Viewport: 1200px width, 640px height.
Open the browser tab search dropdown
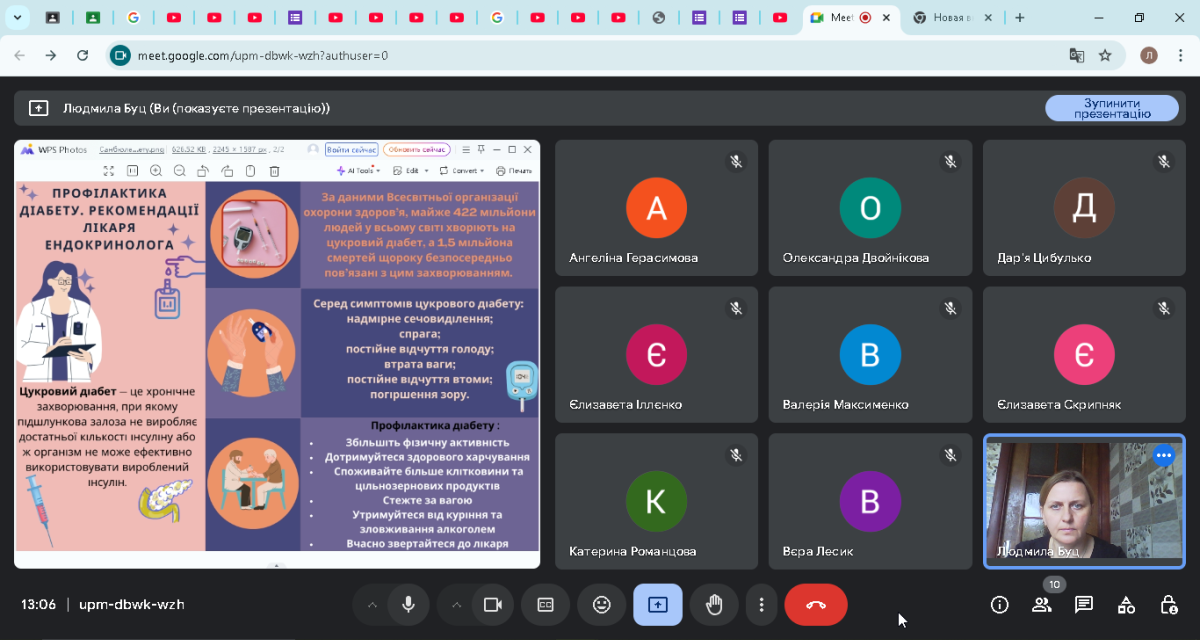click(x=17, y=17)
